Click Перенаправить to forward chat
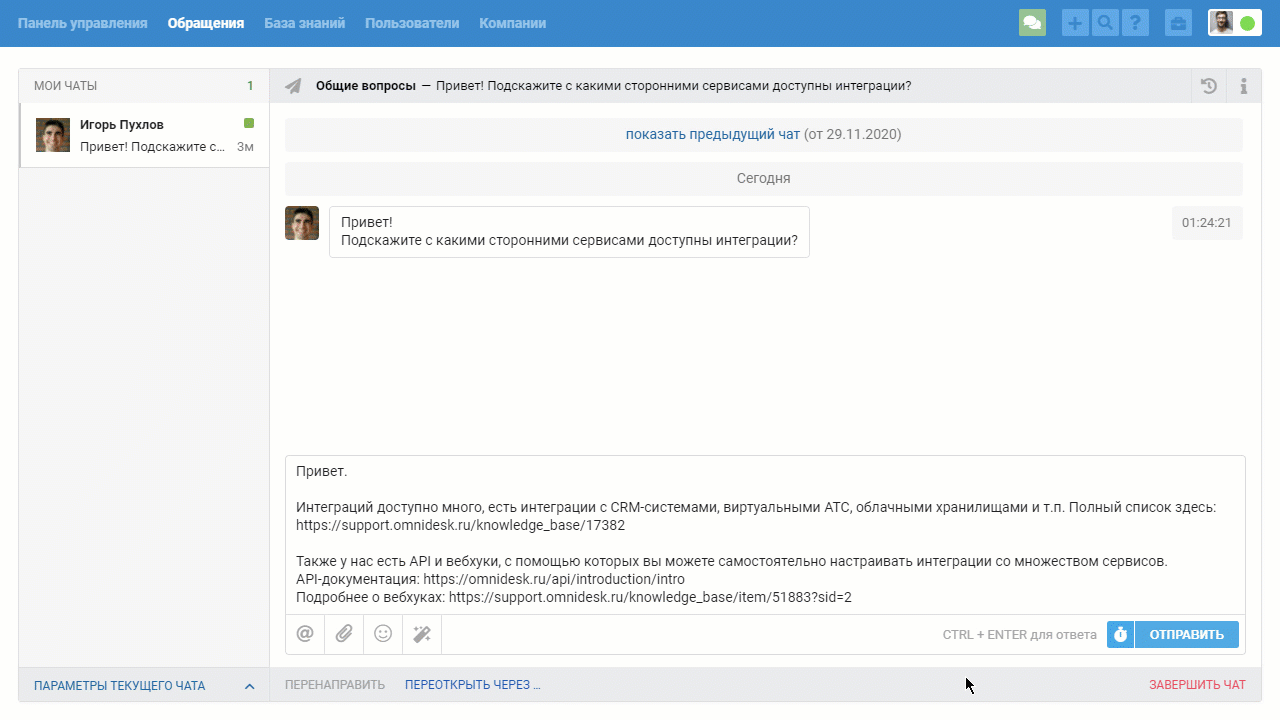Screen dimensions: 1280x720 (x=335, y=686)
